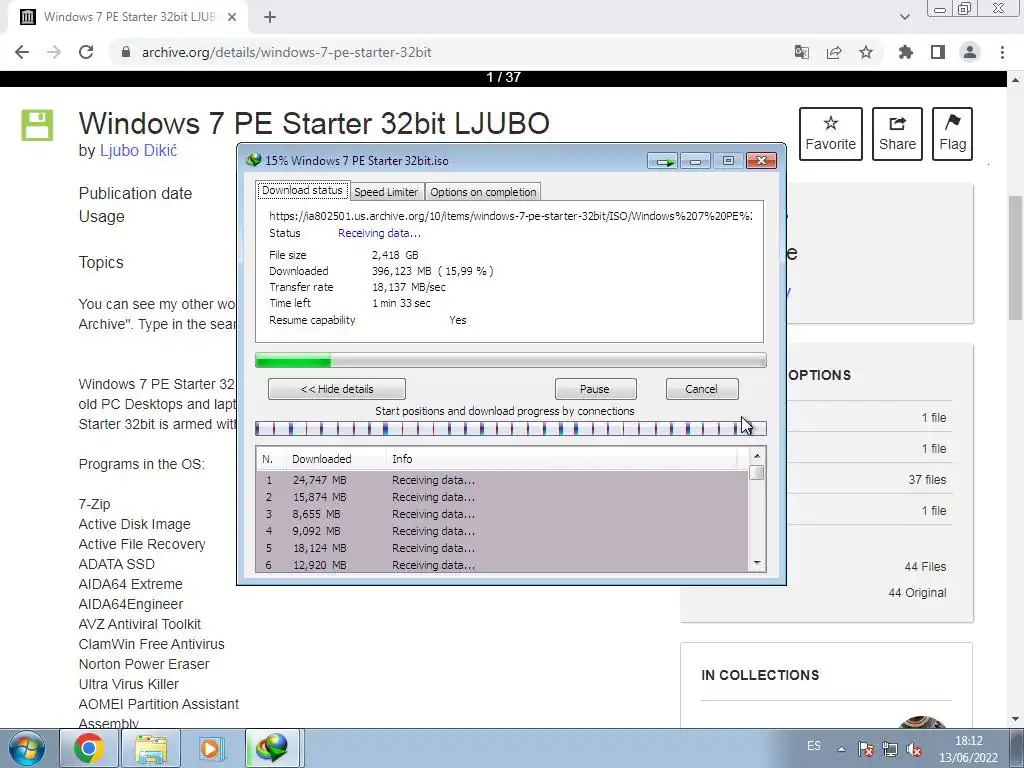
Task: Select connection row with 15,874 MB
Action: (x=502, y=497)
